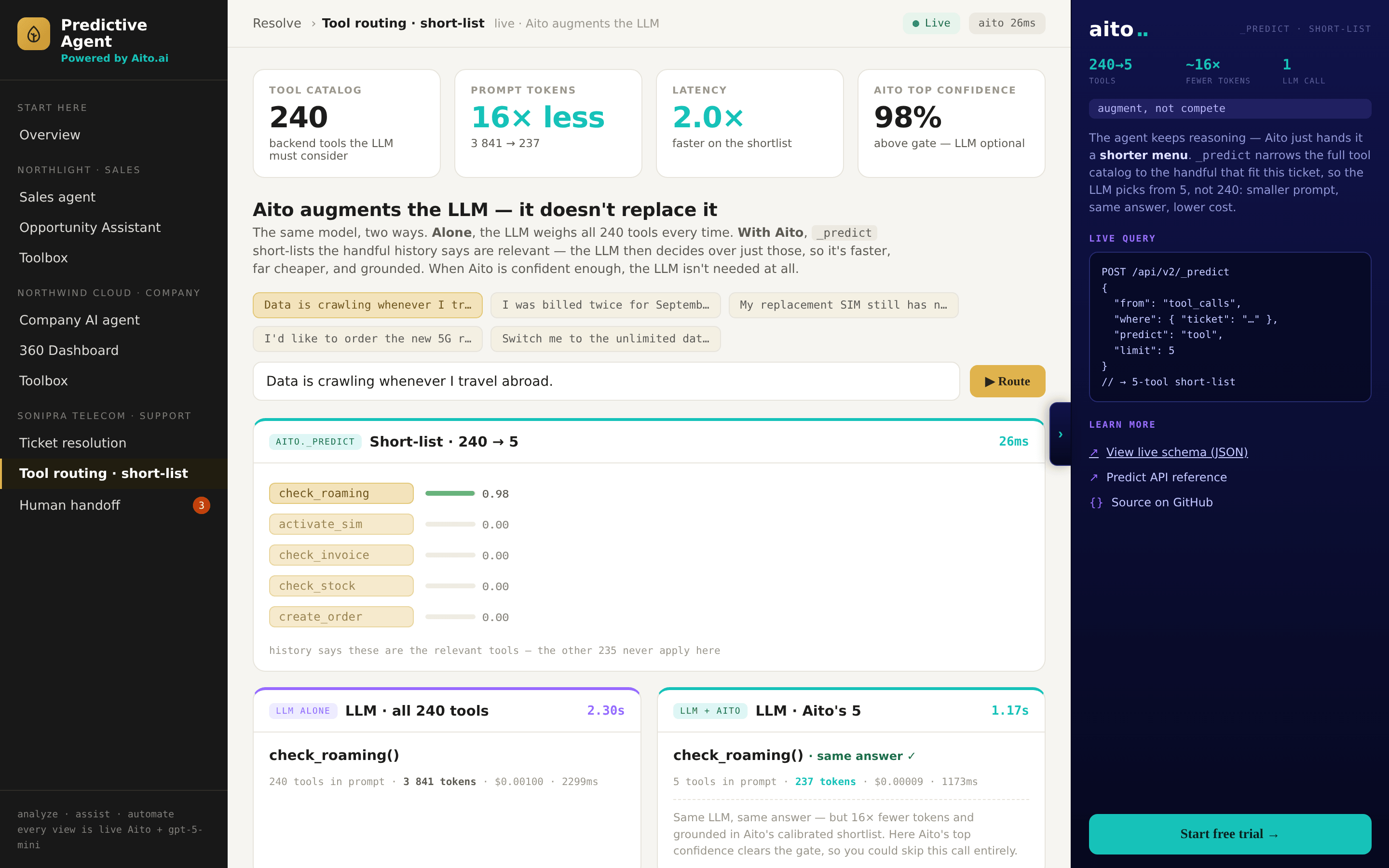
Task: Click the aito logo in the right panel
Action: click(x=1118, y=29)
